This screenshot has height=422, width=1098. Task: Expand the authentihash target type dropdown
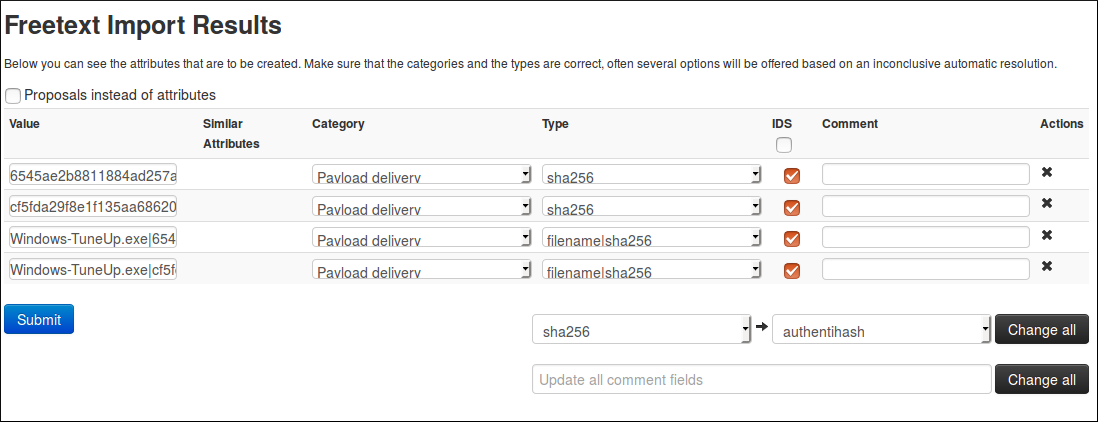click(881, 330)
